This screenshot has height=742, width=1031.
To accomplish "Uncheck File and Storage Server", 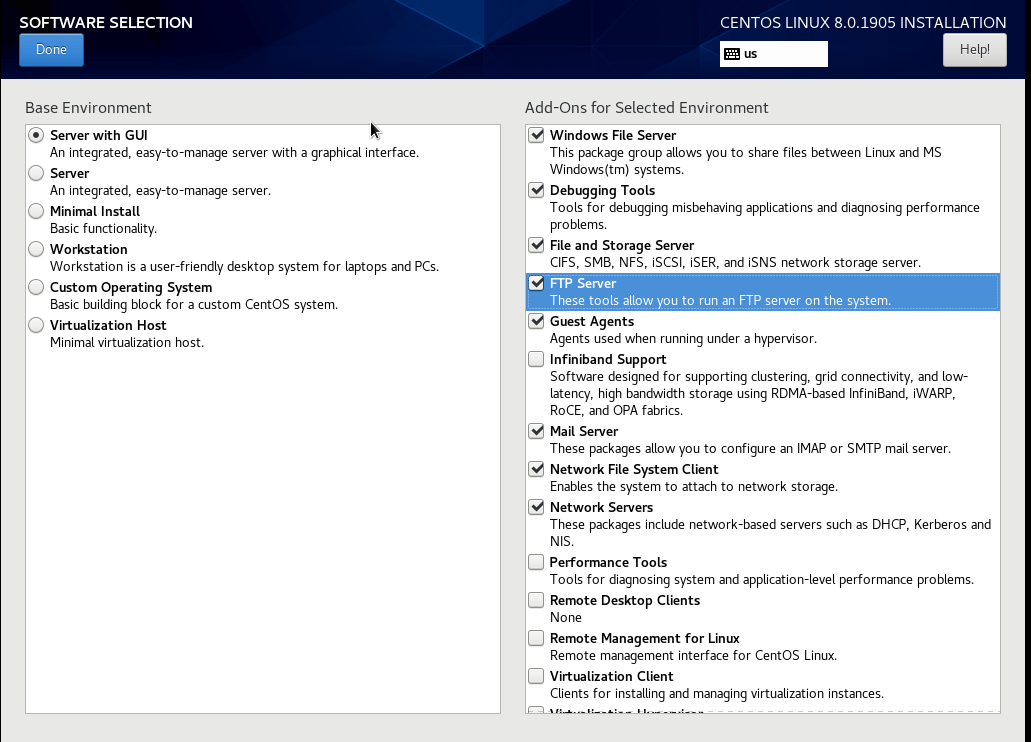I will point(535,245).
